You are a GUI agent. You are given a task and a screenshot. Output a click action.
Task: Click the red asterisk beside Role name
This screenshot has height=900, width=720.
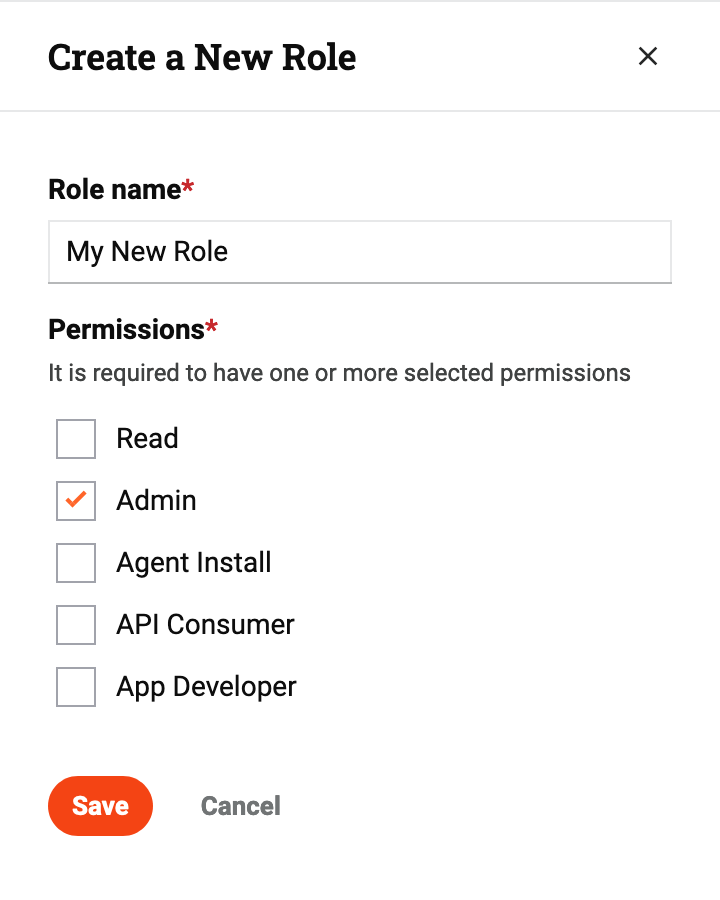(x=187, y=187)
